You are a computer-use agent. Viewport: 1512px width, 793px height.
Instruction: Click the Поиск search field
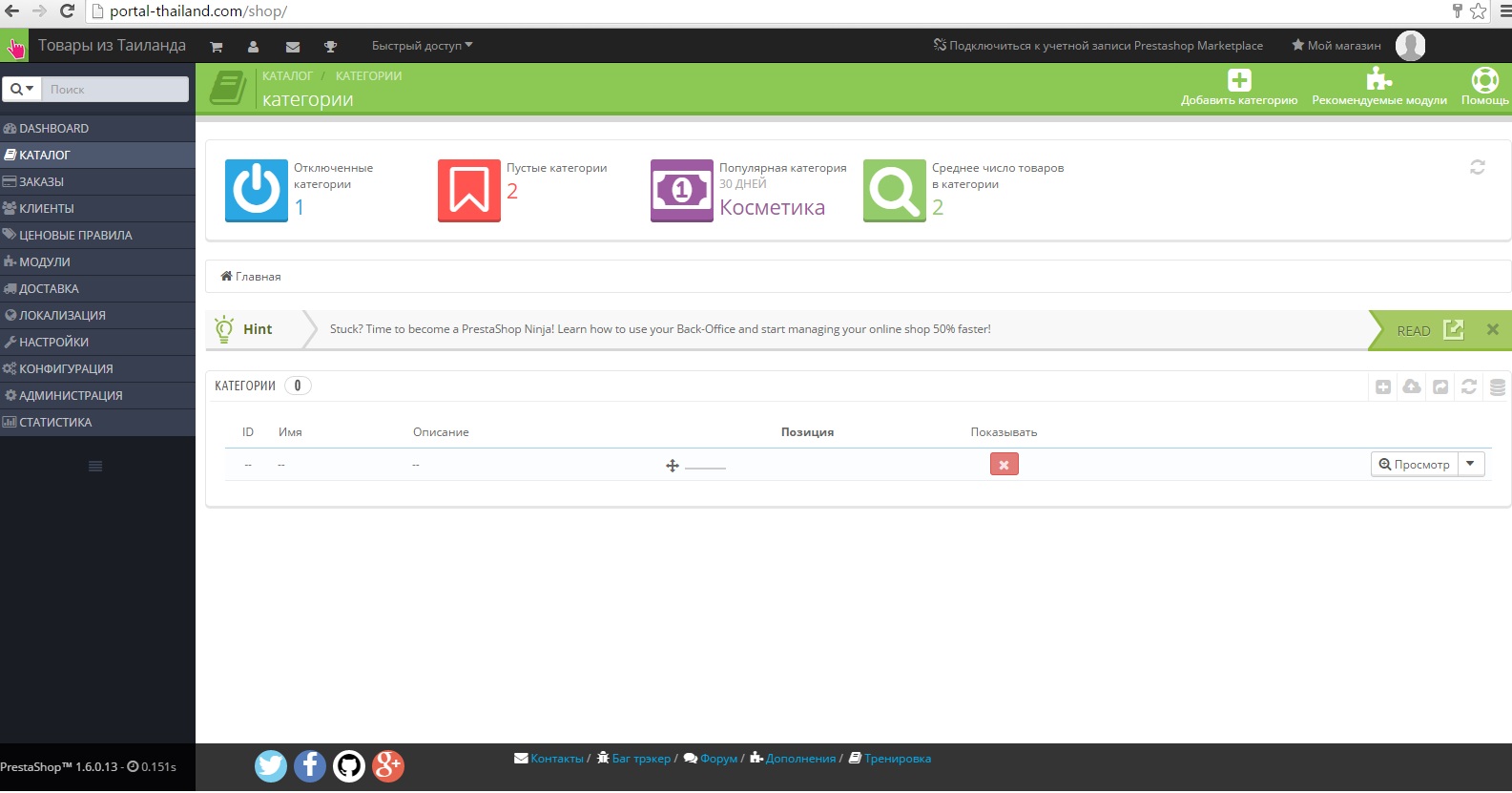click(115, 89)
